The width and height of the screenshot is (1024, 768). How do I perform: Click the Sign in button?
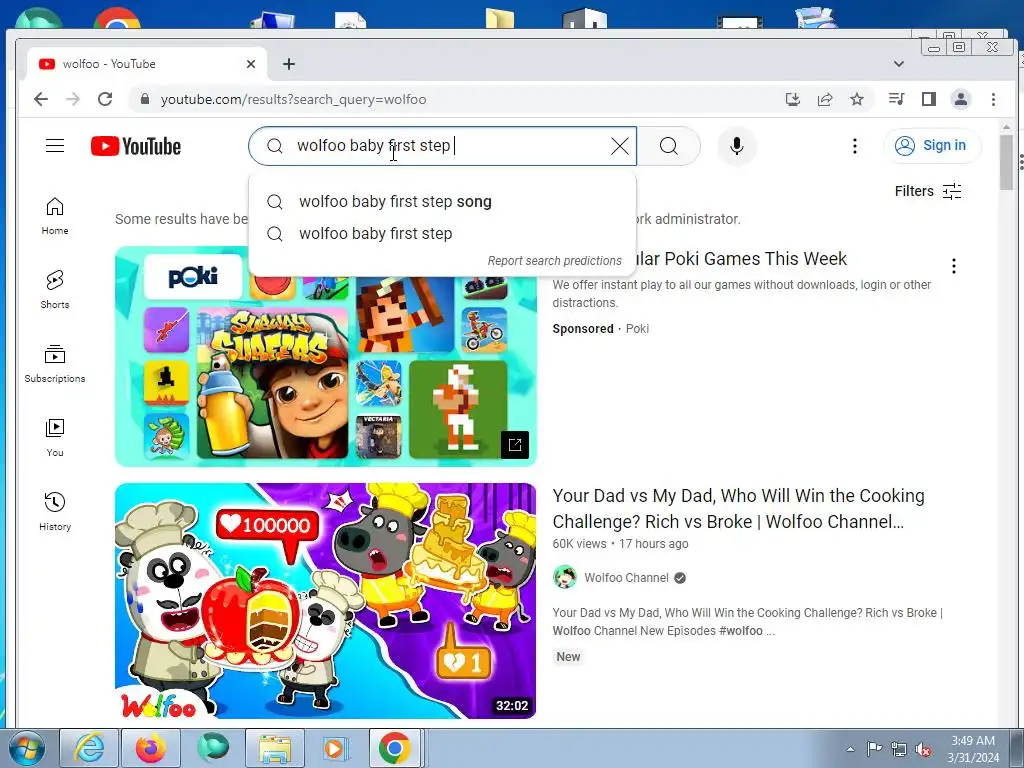click(x=932, y=146)
